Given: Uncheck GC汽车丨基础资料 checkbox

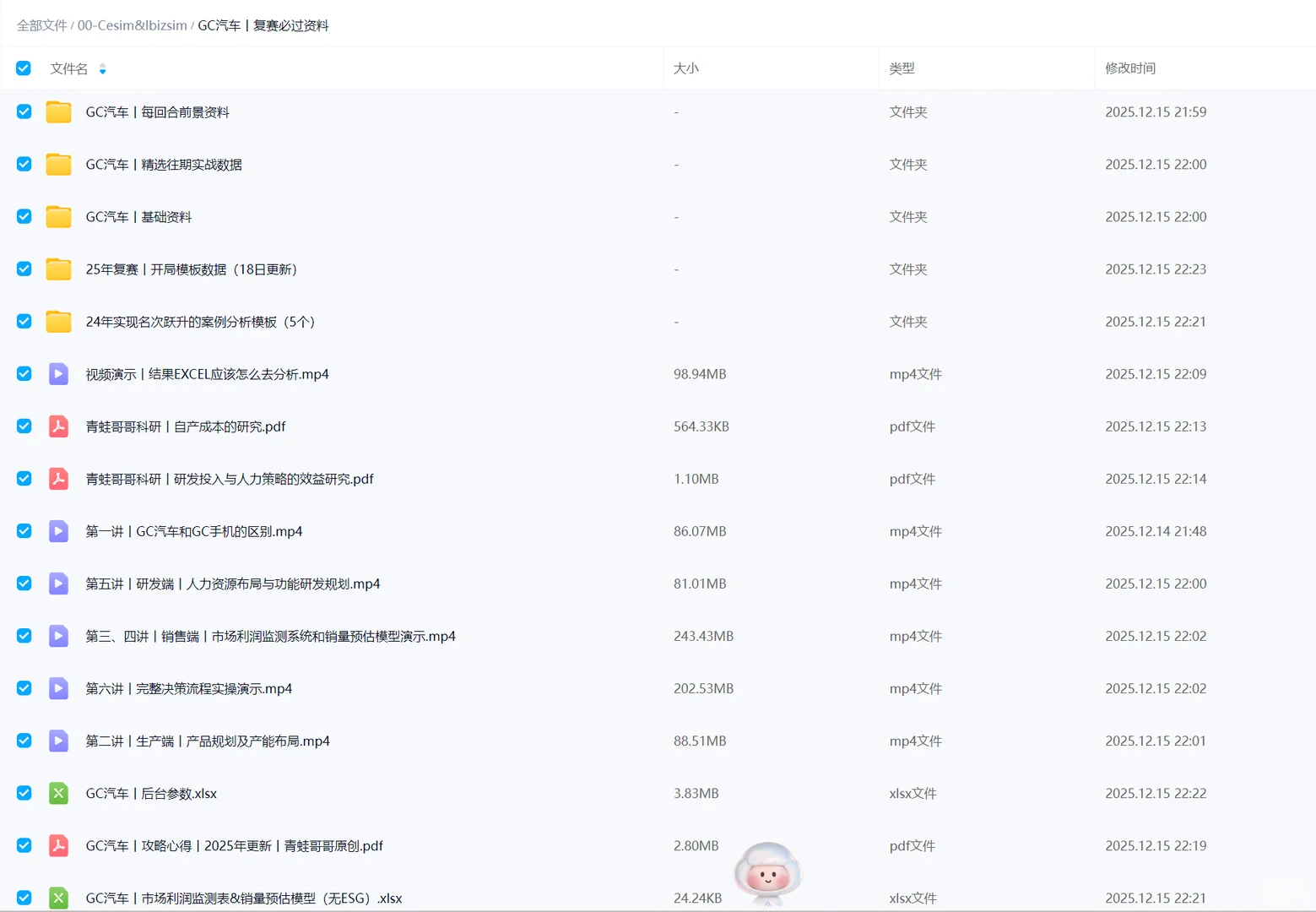Looking at the screenshot, I should 24,216.
